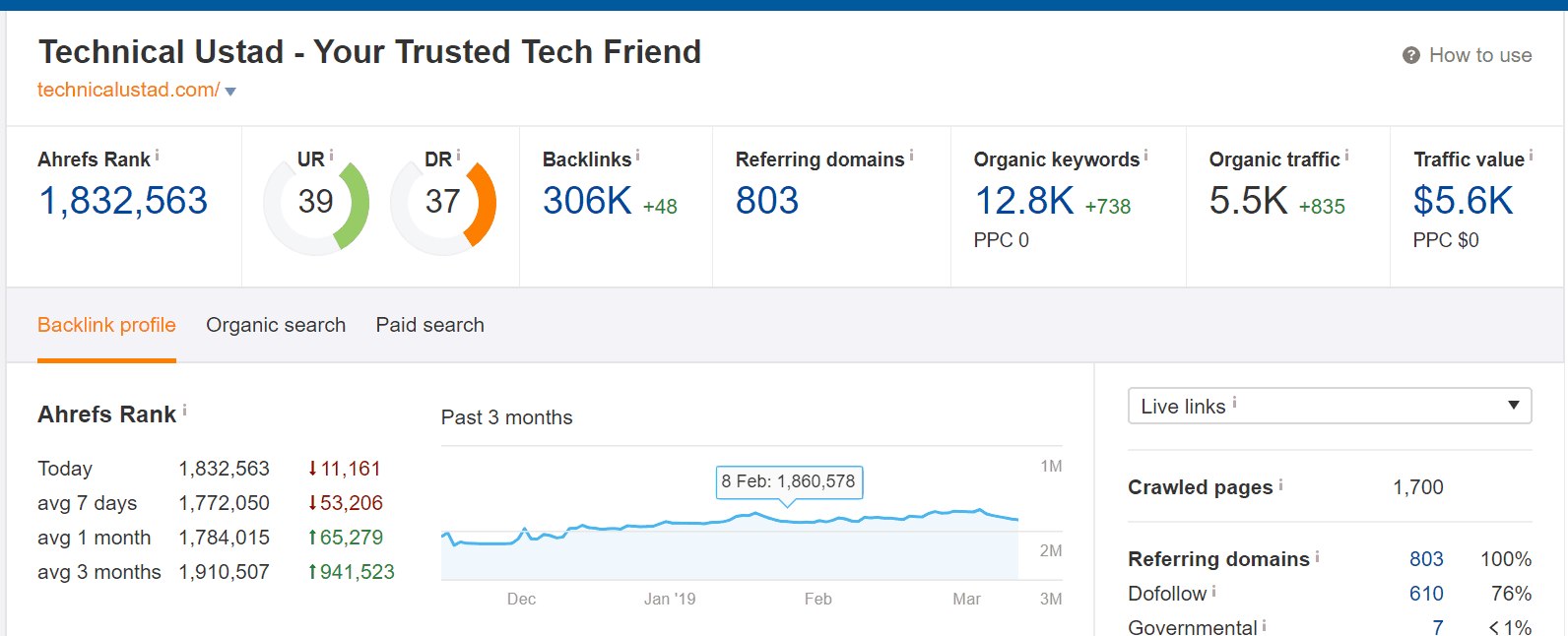The image size is (1568, 636).
Task: Open the How to use help icon
Action: (1411, 55)
